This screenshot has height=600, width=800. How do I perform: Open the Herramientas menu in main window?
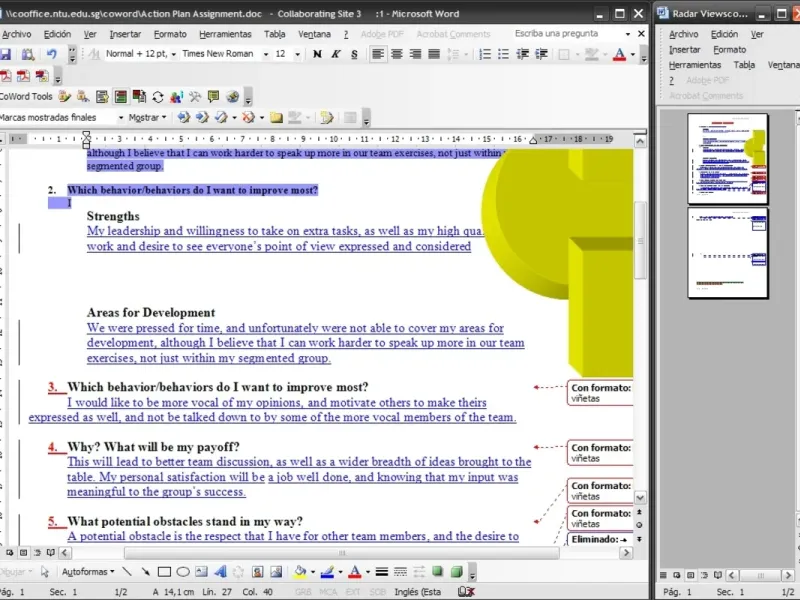point(225,33)
